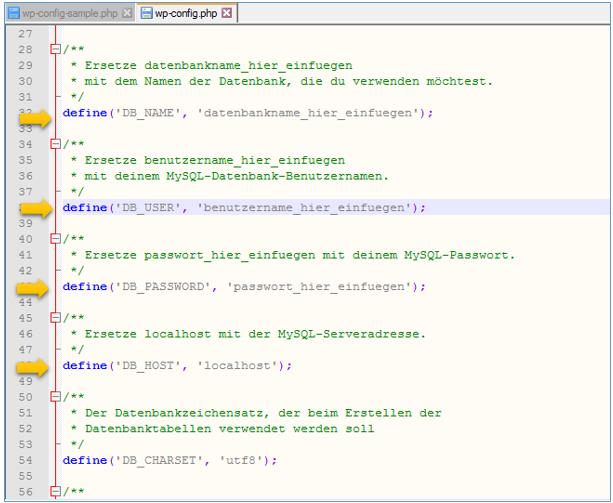Collapse the comment block at line 50
Screen dimensions: 613x503
click(56, 397)
